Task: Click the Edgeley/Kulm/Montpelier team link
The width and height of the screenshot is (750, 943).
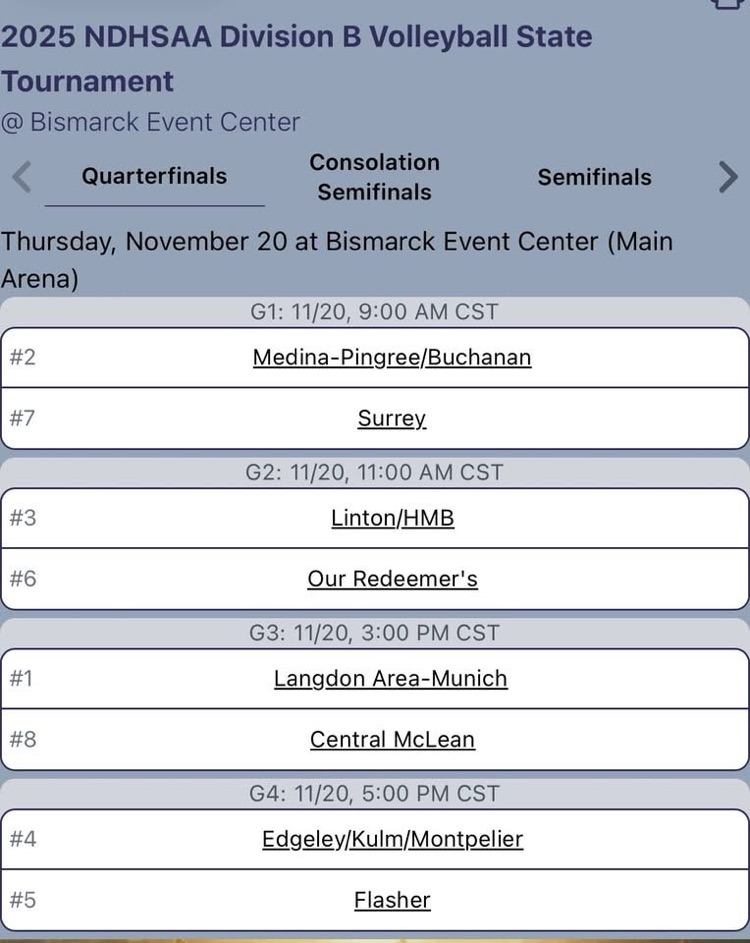Action: pyautogui.click(x=392, y=839)
